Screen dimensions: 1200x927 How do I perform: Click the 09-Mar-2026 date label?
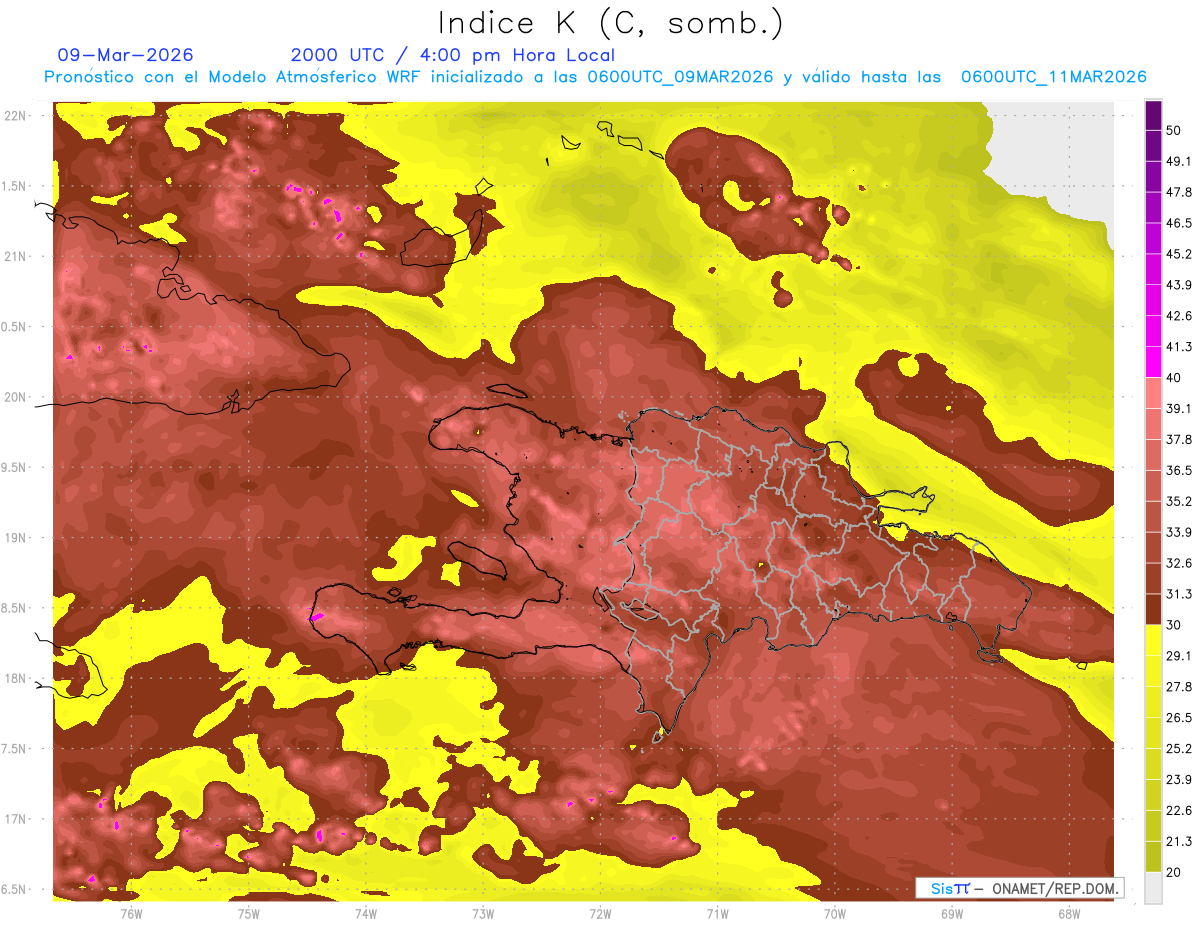pyautogui.click(x=126, y=55)
